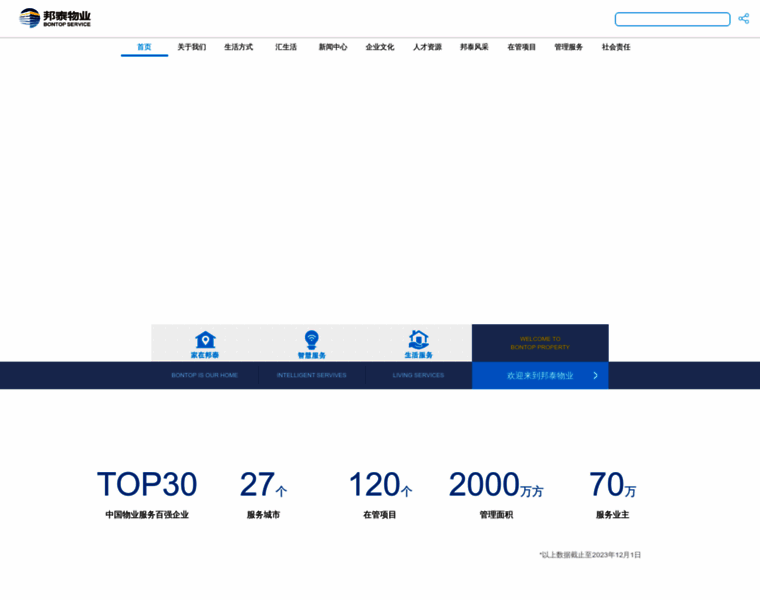The height and width of the screenshot is (600, 760).
Task: Click the 在管项目 label under 120
Action: (380, 515)
